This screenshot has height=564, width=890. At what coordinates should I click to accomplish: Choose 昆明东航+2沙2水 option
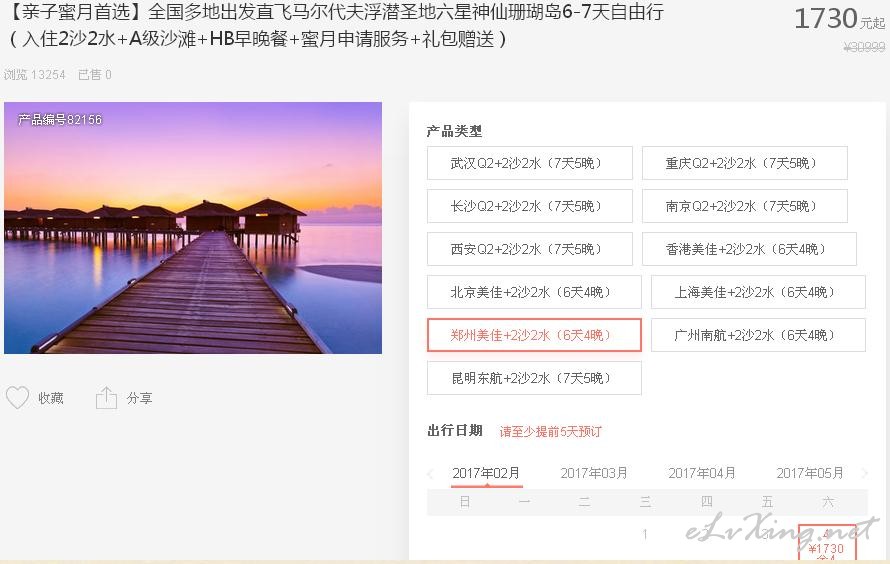click(x=534, y=378)
